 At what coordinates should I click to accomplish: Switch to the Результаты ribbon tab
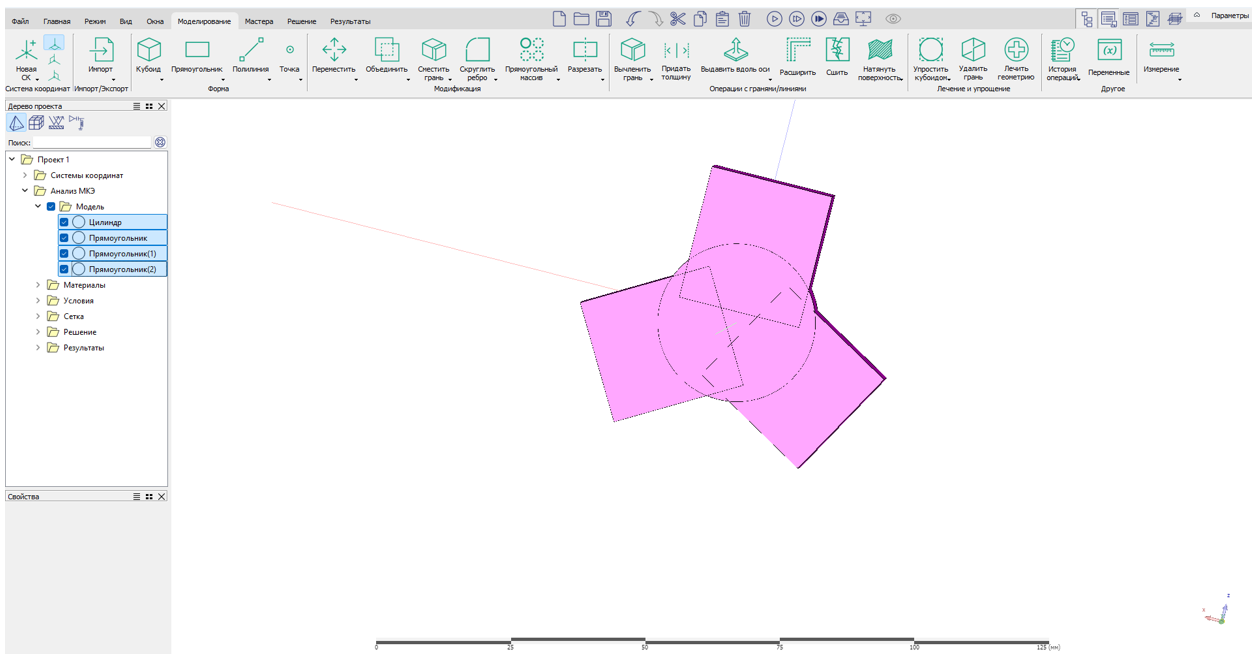coord(350,21)
